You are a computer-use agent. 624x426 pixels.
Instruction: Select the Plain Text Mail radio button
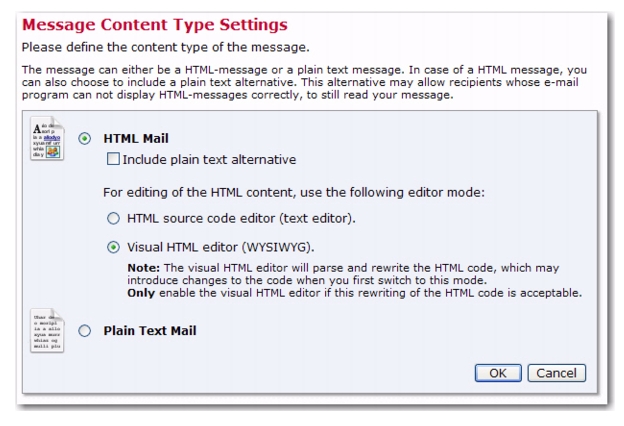coord(84,331)
